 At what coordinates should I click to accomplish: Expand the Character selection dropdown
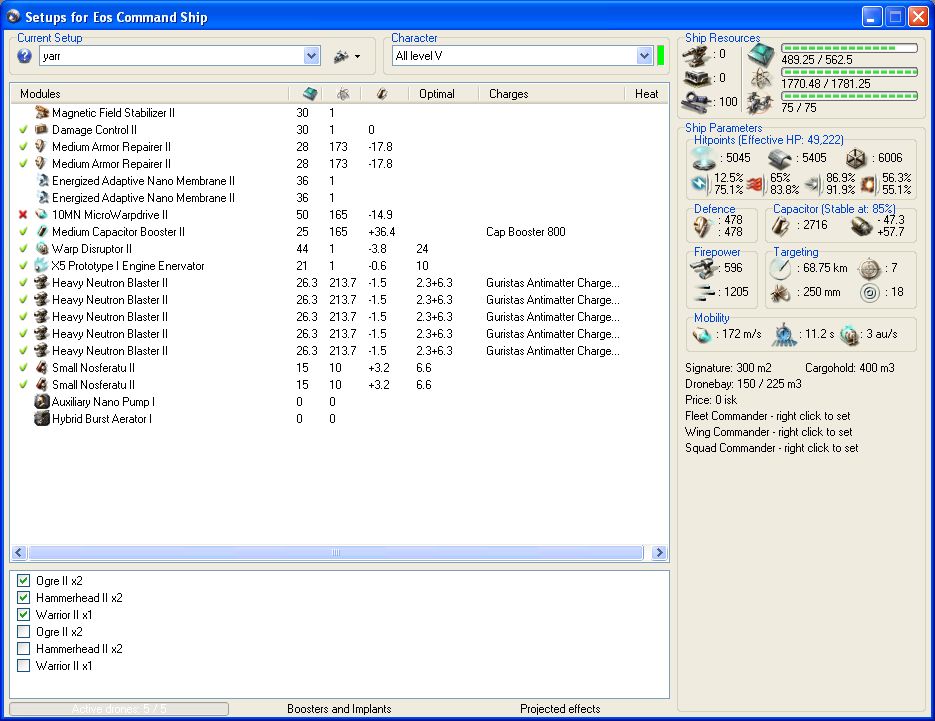[x=644, y=56]
